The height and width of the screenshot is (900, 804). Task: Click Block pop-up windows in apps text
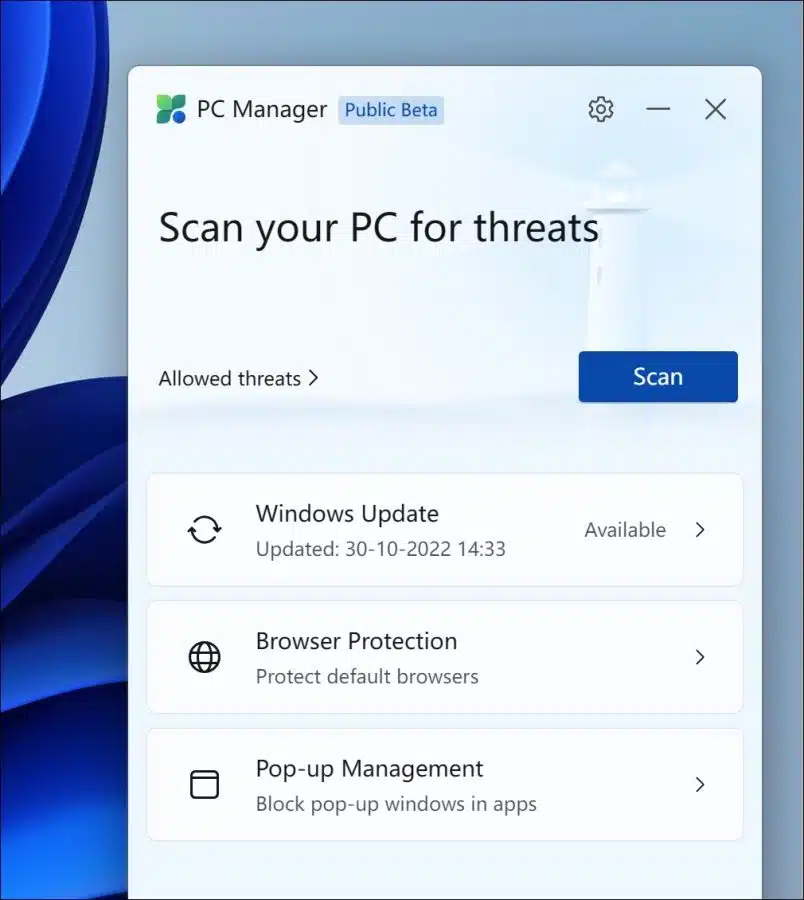click(396, 804)
